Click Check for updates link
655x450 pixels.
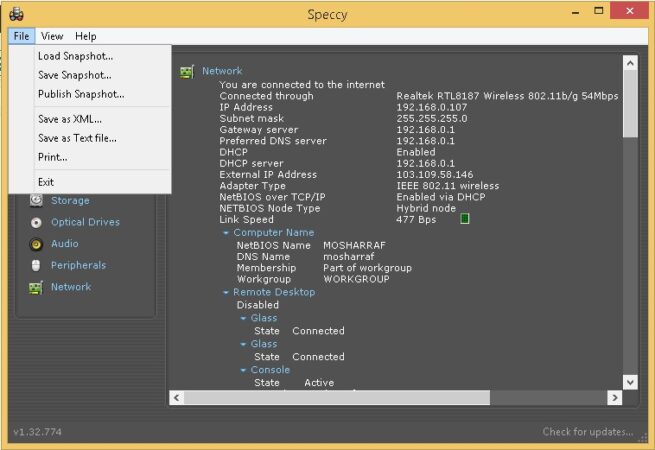(587, 432)
